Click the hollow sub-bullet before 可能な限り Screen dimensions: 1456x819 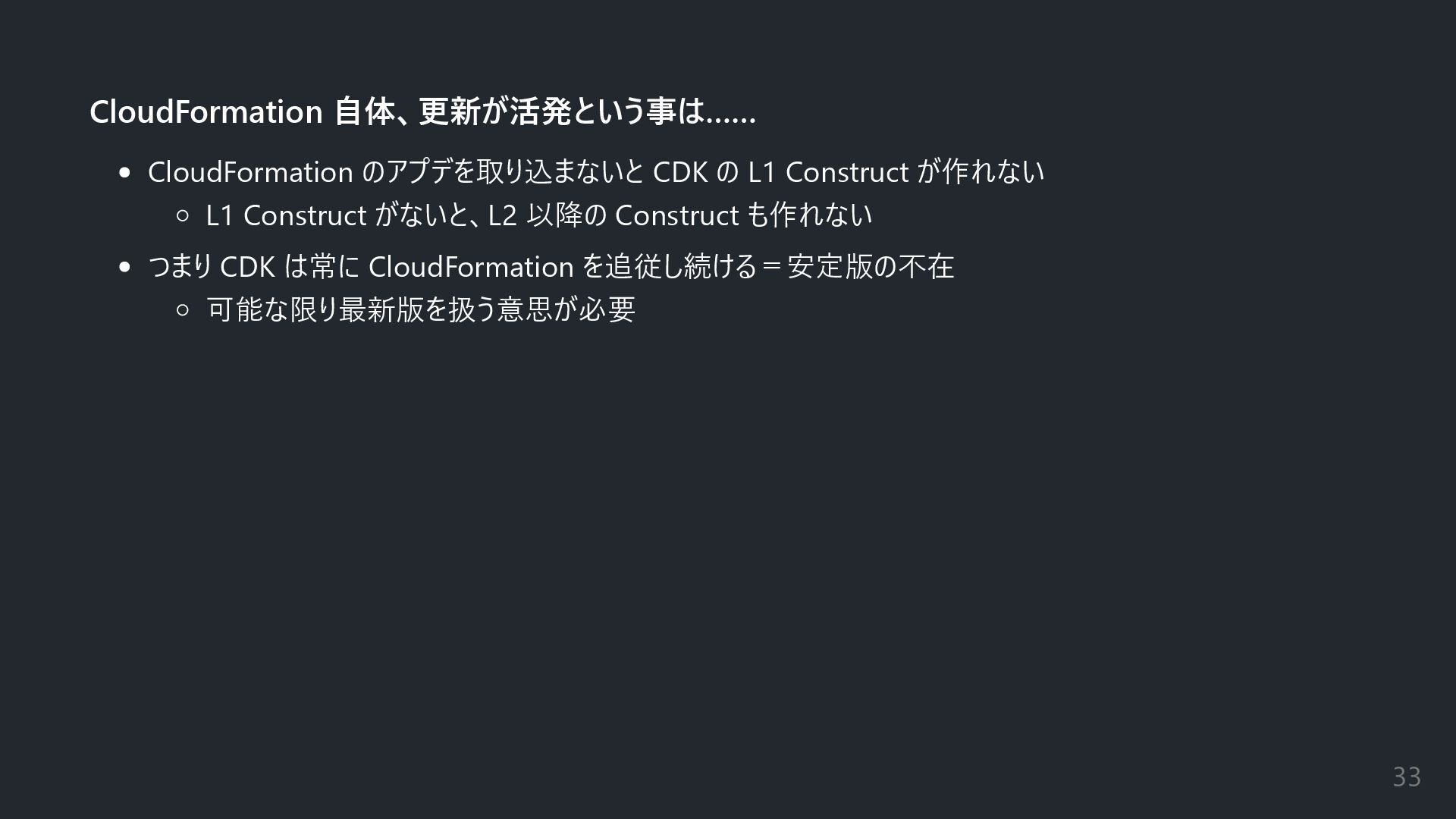182,309
